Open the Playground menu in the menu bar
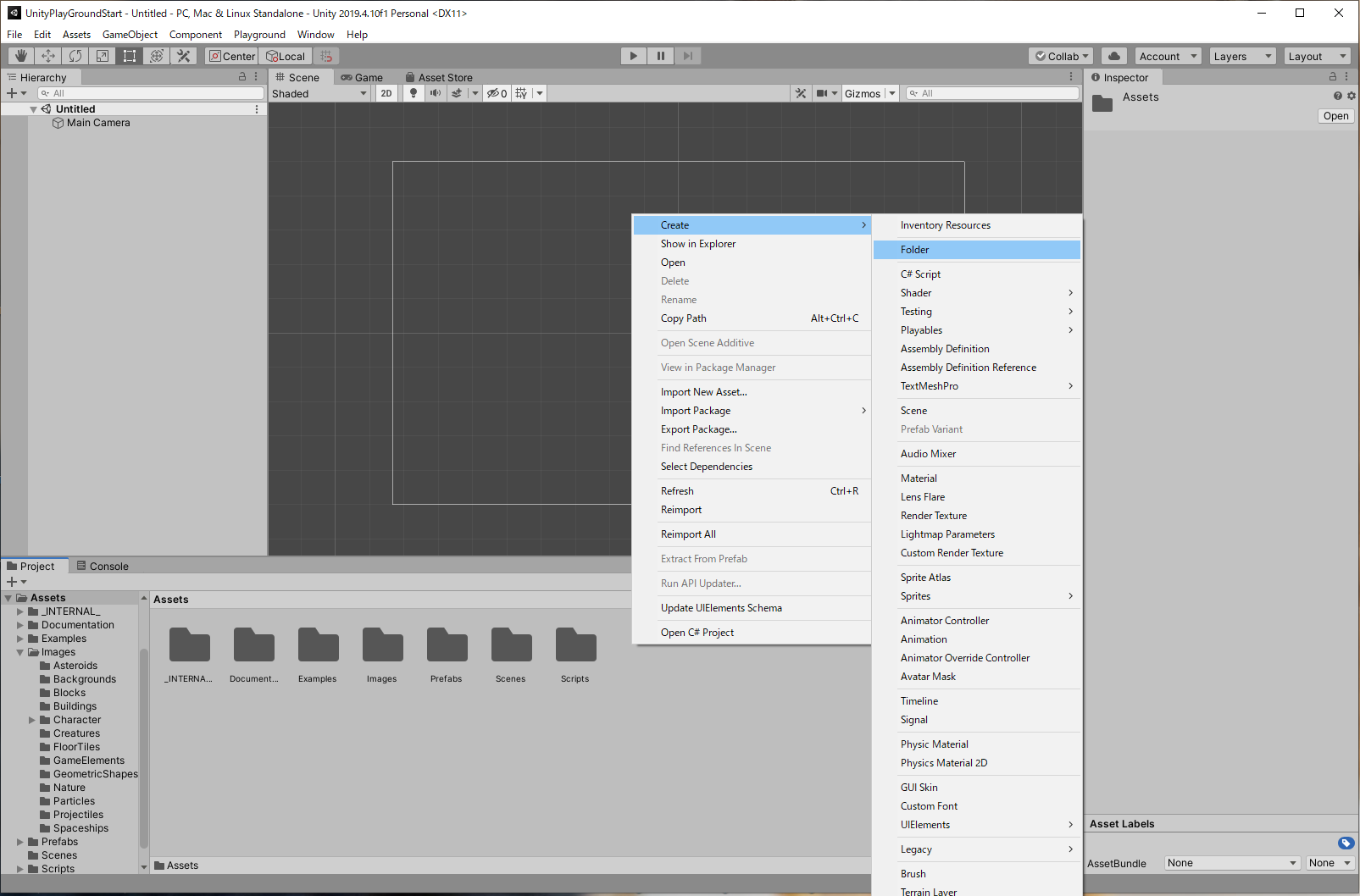 (x=259, y=35)
